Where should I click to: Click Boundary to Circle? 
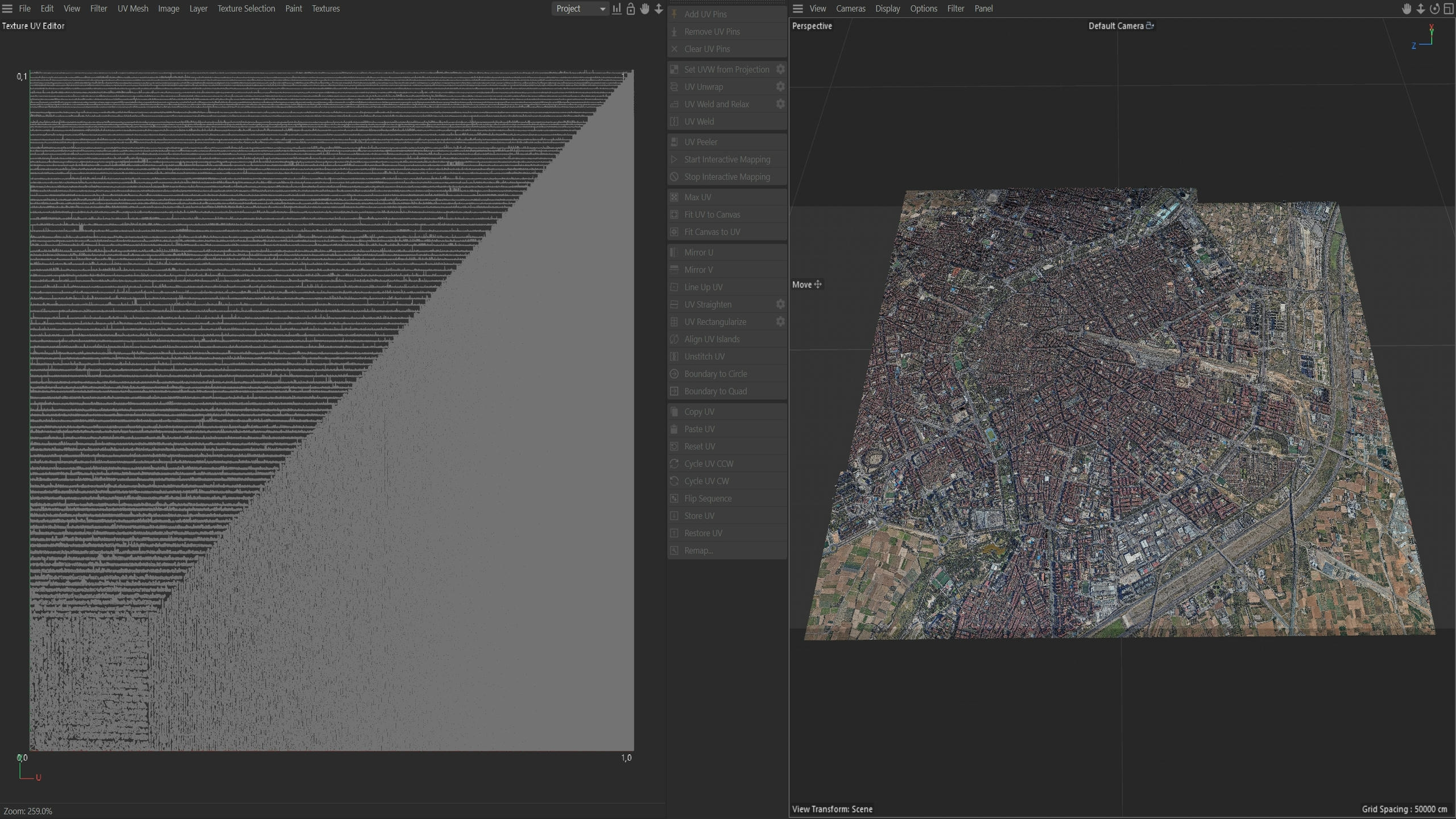click(x=727, y=374)
